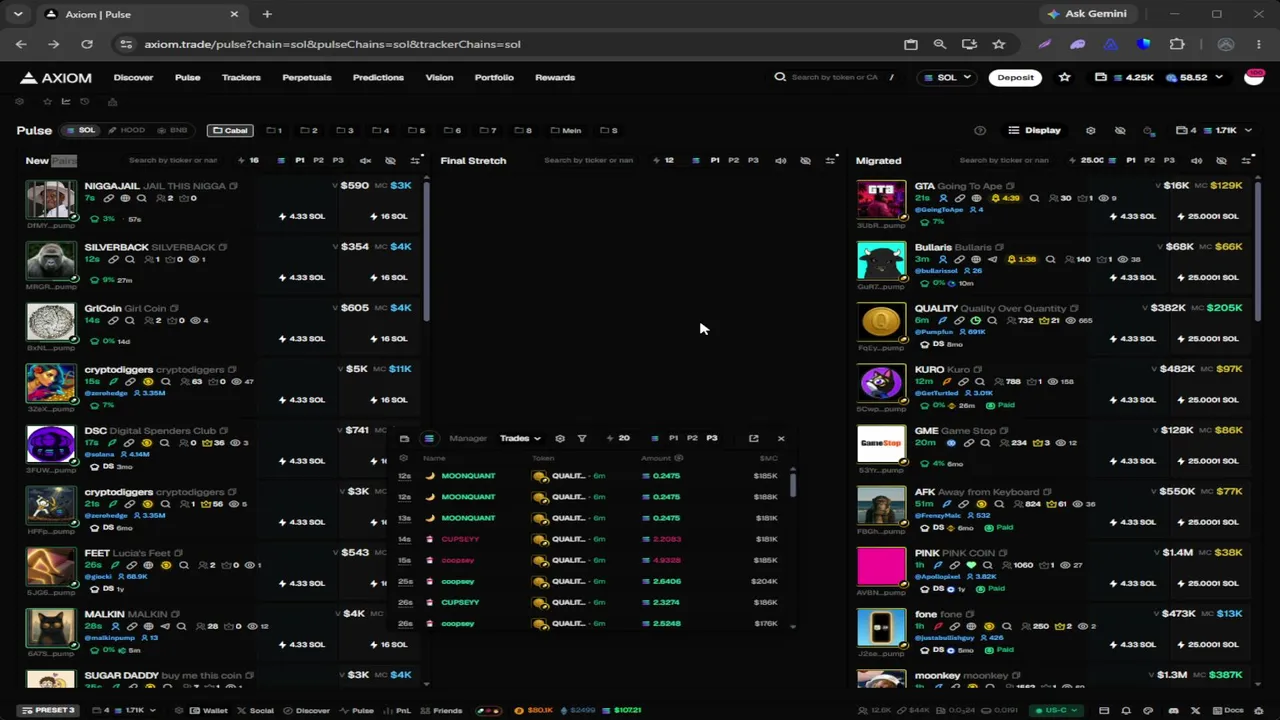Viewport: 1280px width, 720px height.
Task: Open the Perpetuals menu item
Action: pyautogui.click(x=307, y=77)
